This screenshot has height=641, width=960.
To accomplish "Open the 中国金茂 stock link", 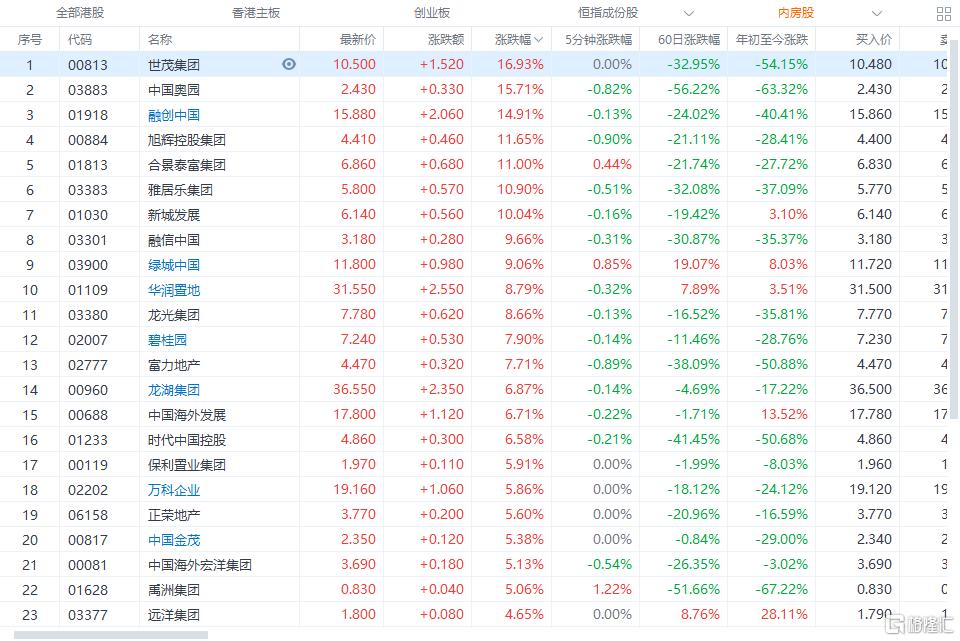I will (x=174, y=540).
